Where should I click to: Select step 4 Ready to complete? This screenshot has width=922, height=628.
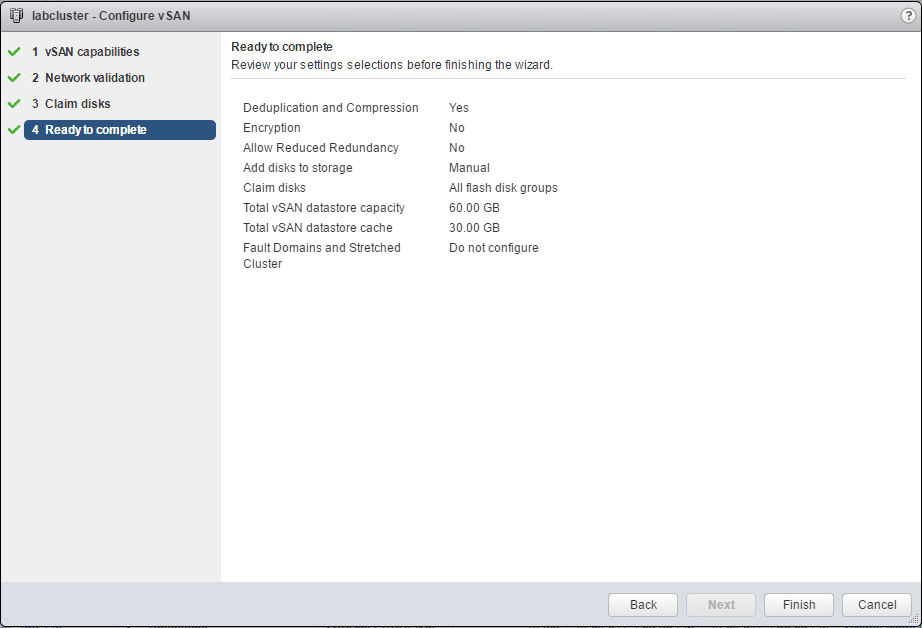(120, 130)
